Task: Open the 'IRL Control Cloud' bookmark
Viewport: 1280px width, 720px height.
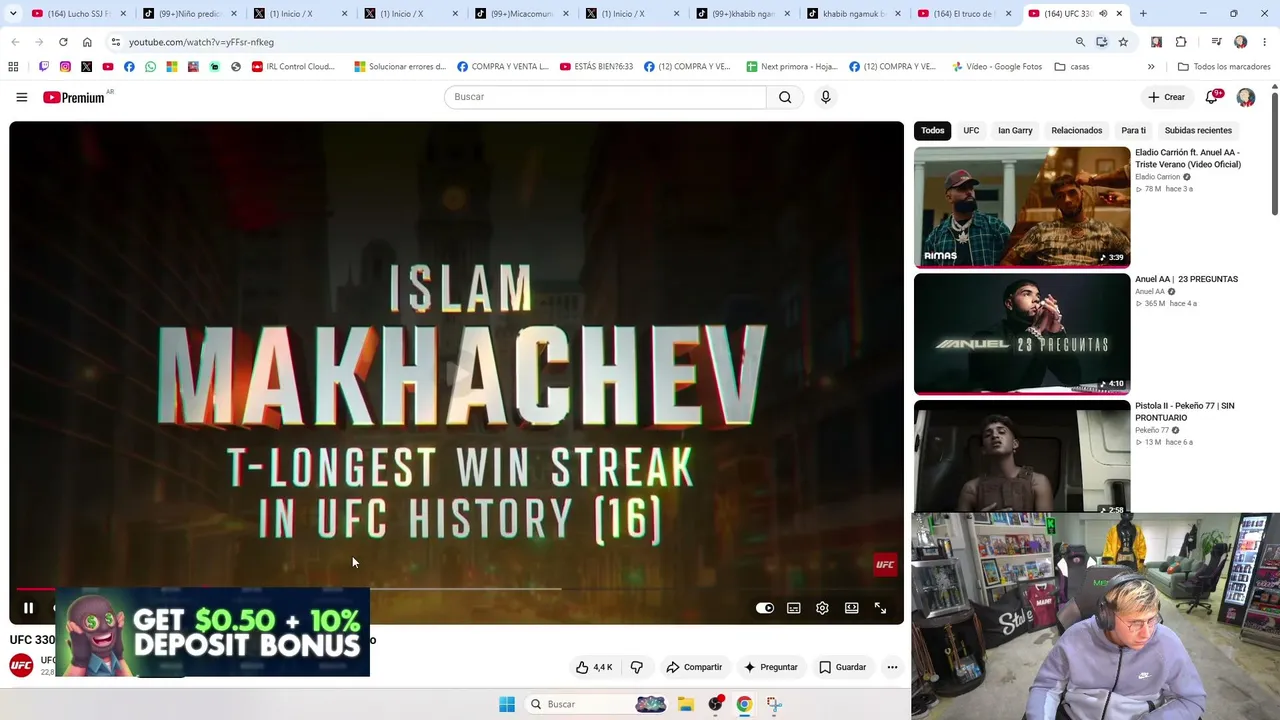Action: pos(293,67)
